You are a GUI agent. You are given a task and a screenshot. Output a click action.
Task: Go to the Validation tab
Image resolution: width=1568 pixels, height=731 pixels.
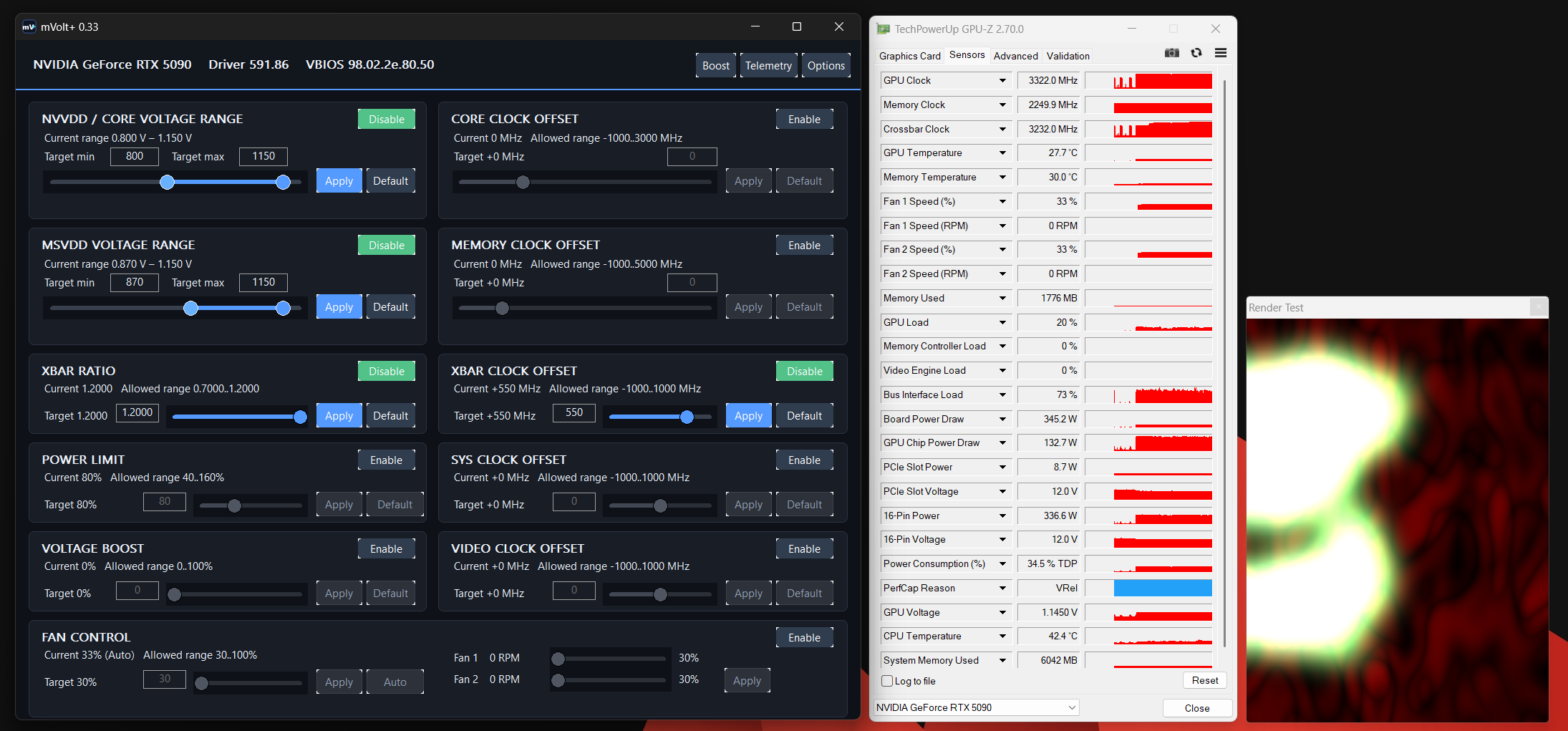tap(1068, 56)
